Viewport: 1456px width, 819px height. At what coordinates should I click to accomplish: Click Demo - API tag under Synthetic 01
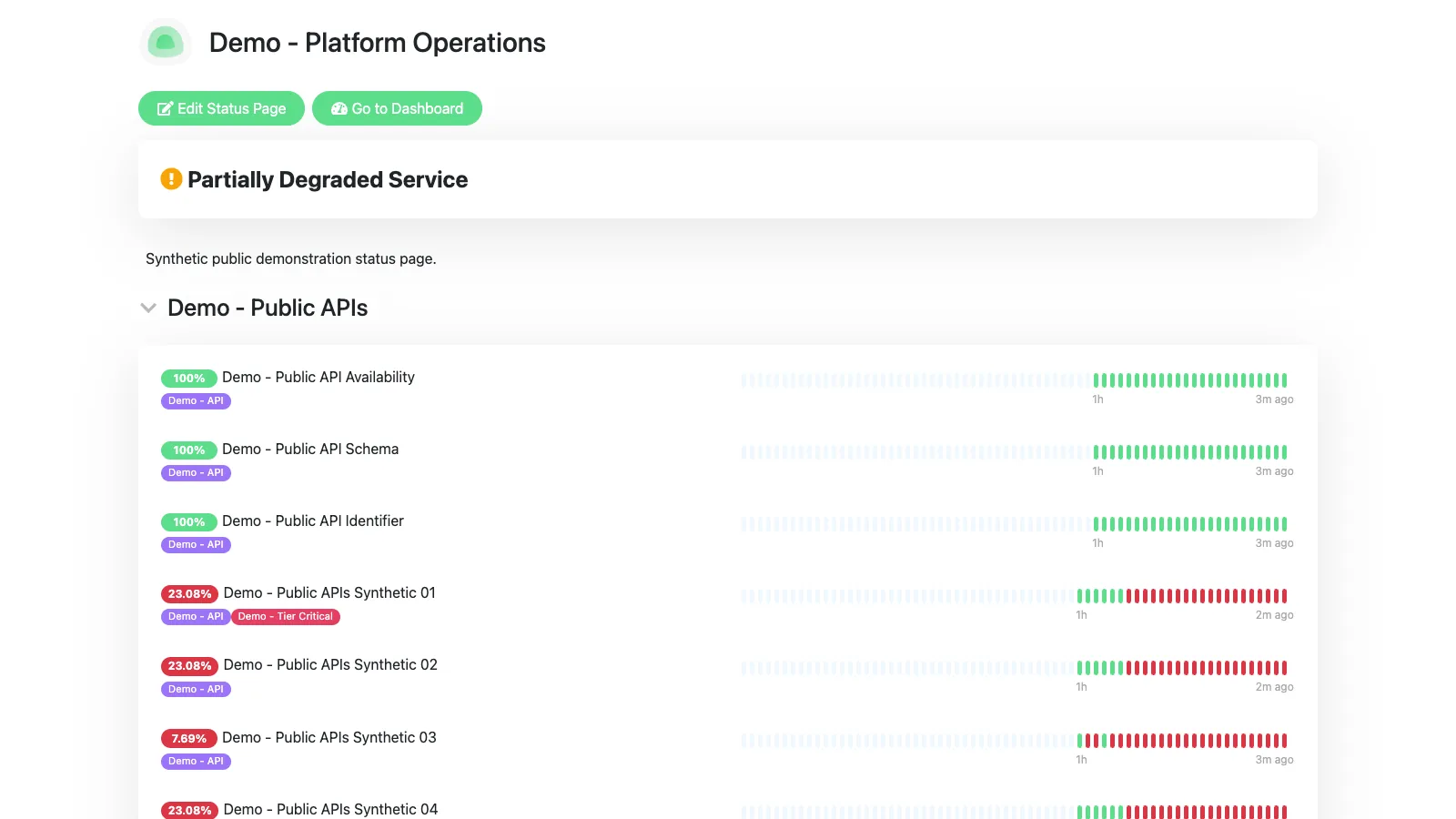(x=196, y=616)
